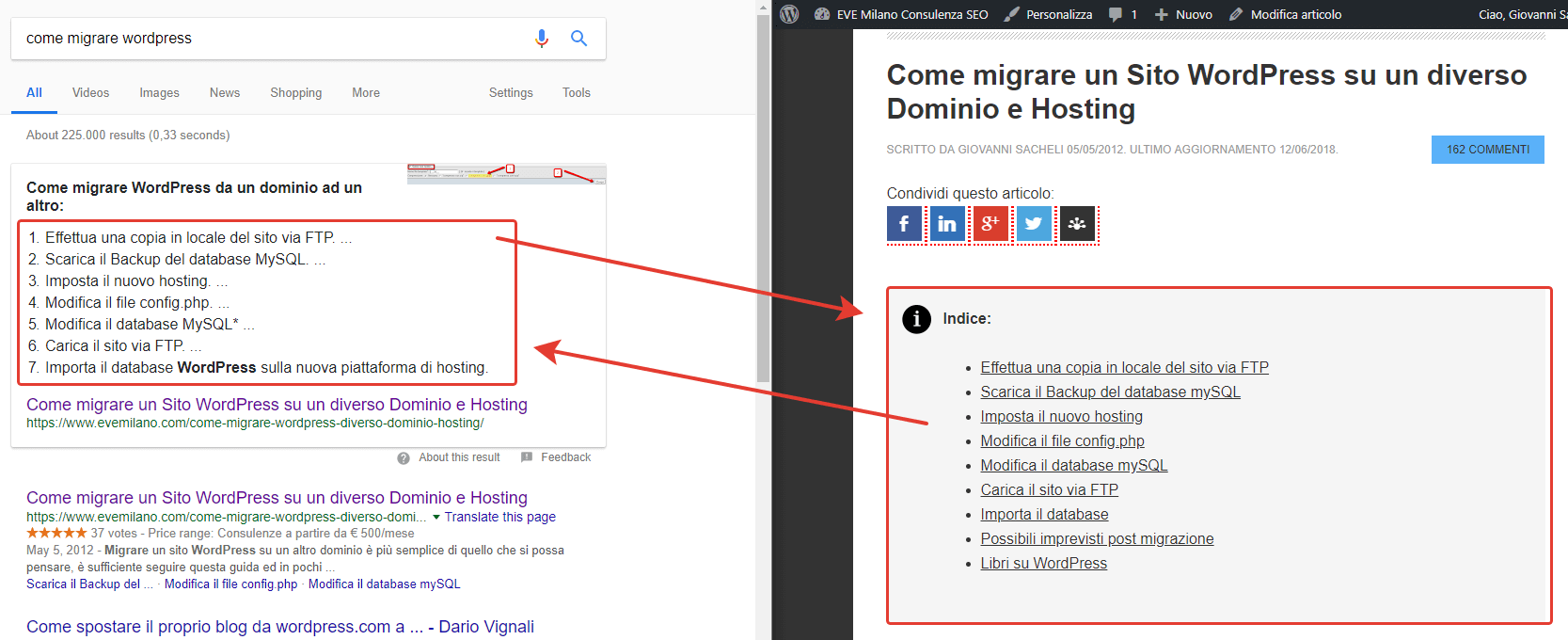Open the second organic result title link
The width and height of the screenshot is (1568, 640).
point(277,498)
